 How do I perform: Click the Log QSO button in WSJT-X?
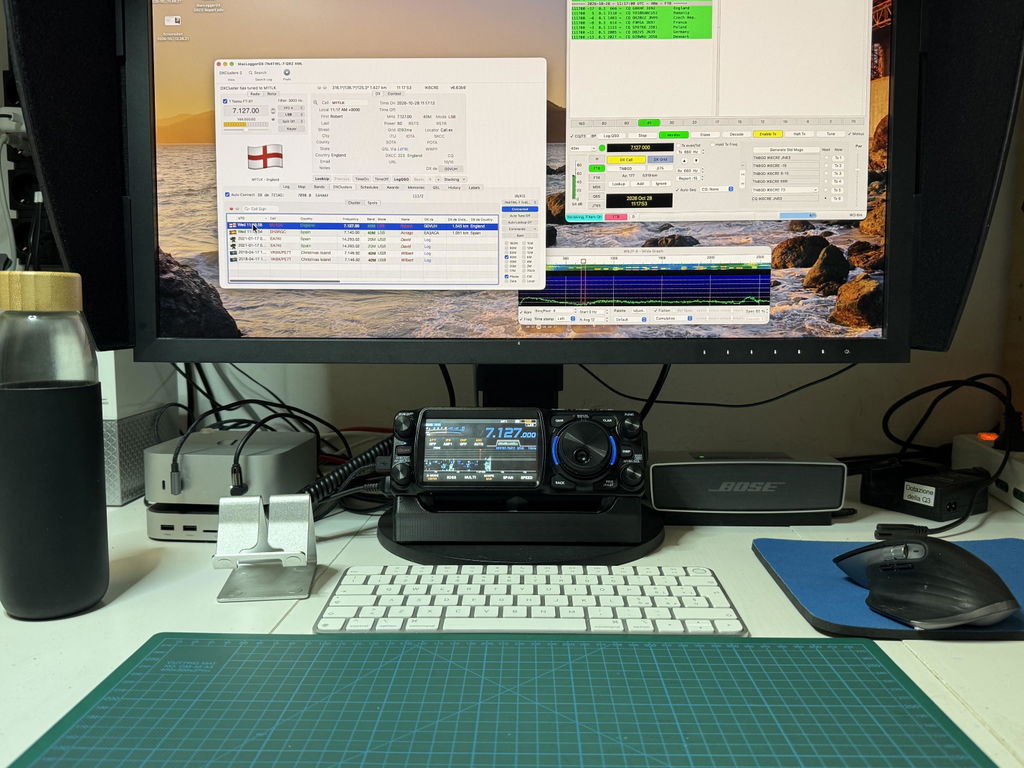(612, 136)
